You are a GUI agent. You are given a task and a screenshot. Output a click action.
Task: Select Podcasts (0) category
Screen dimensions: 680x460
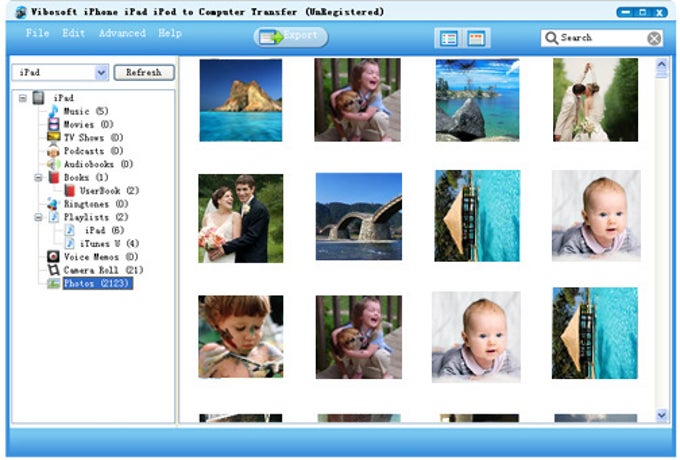93,151
